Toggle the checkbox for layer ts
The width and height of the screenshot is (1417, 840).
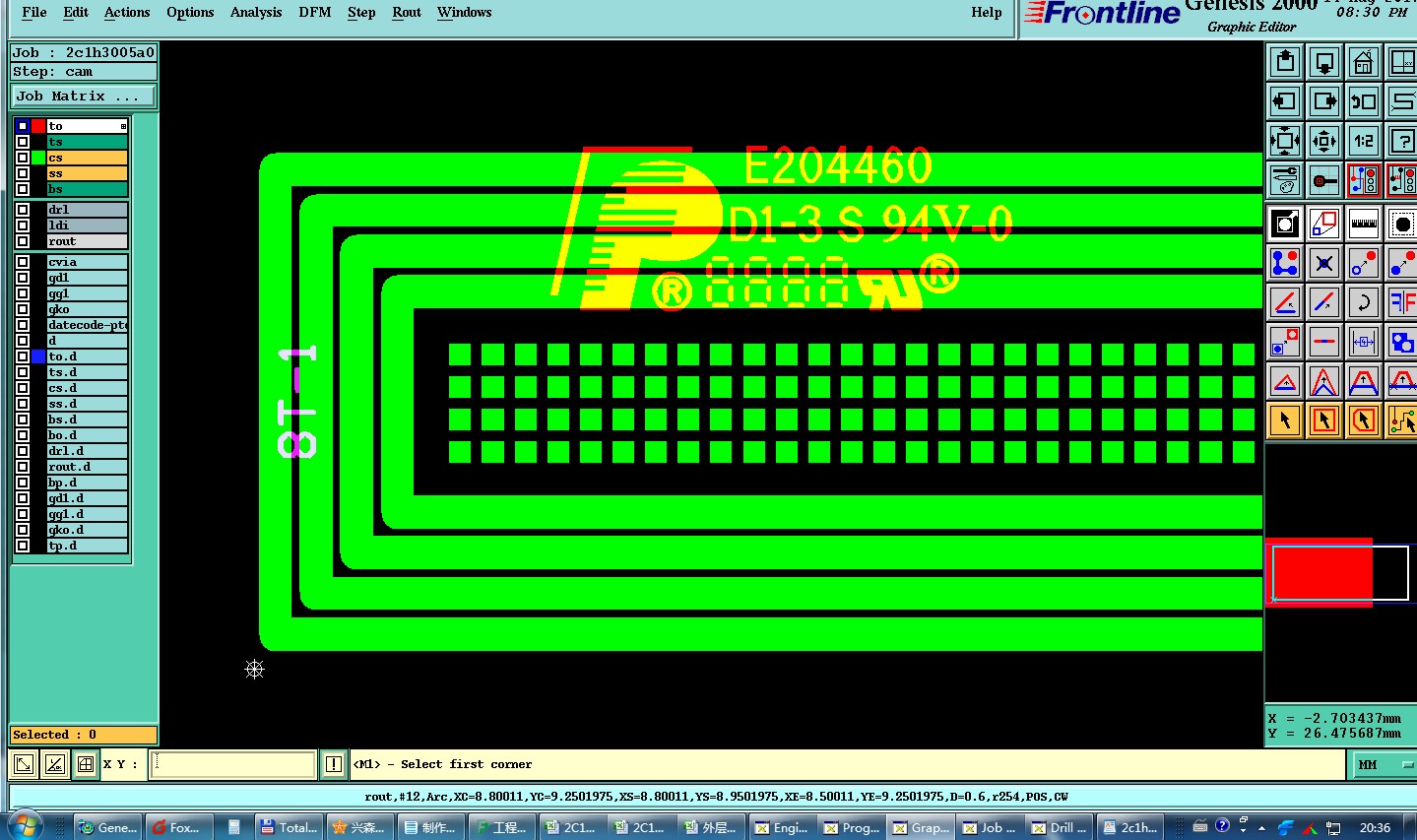click(x=23, y=142)
